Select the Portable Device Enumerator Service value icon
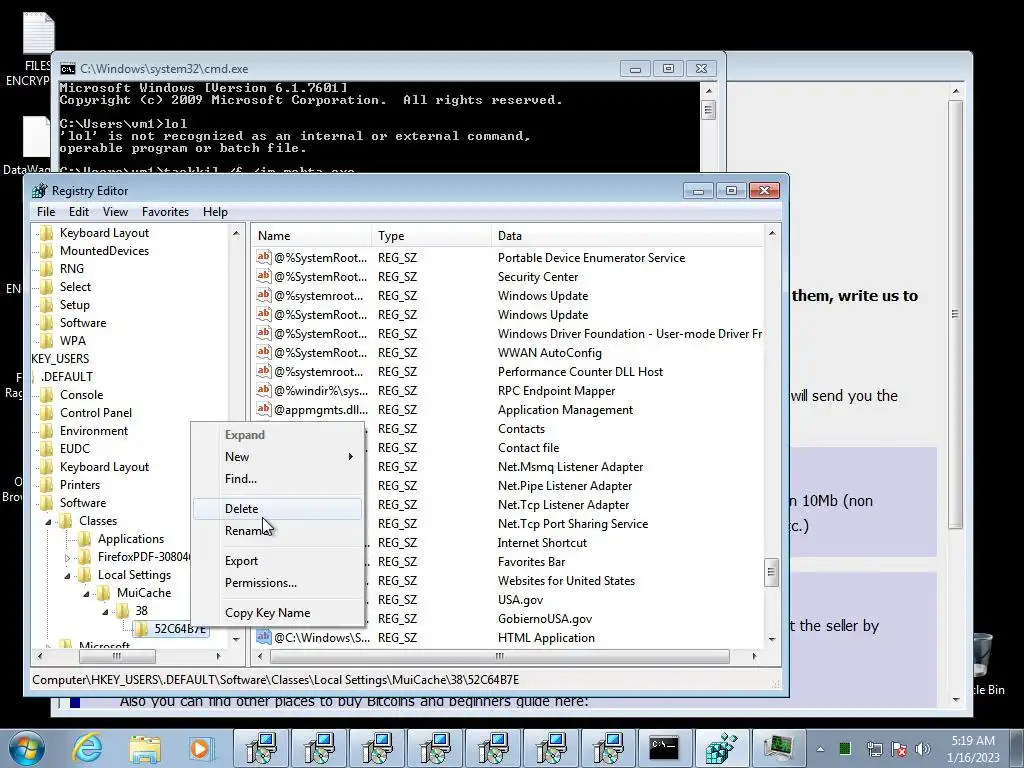Screen dimensions: 1024x768 pos(263,257)
